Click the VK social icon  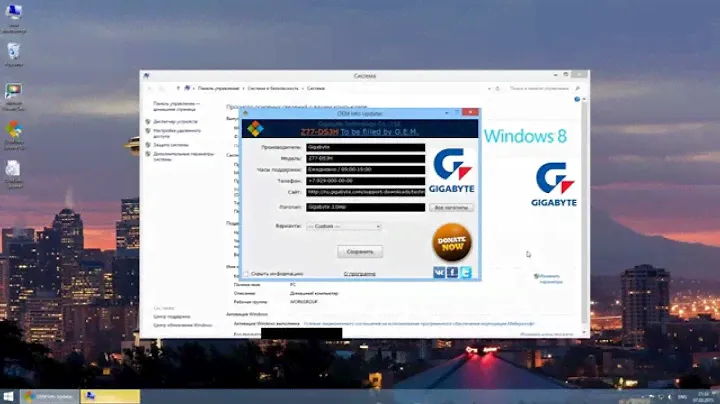click(439, 272)
